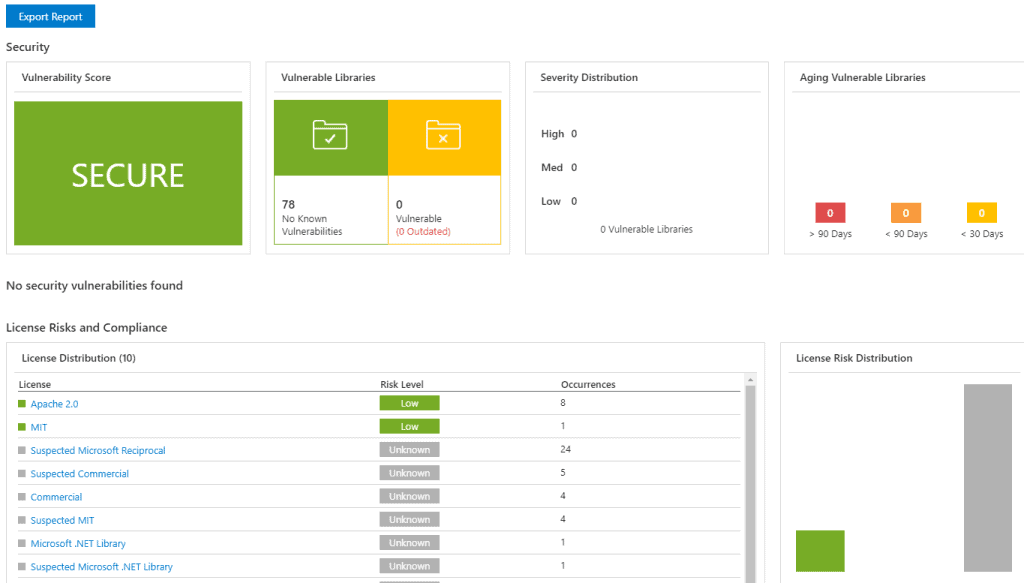1024x583 pixels.
Task: Click the Export Report button
Action: coord(50,15)
